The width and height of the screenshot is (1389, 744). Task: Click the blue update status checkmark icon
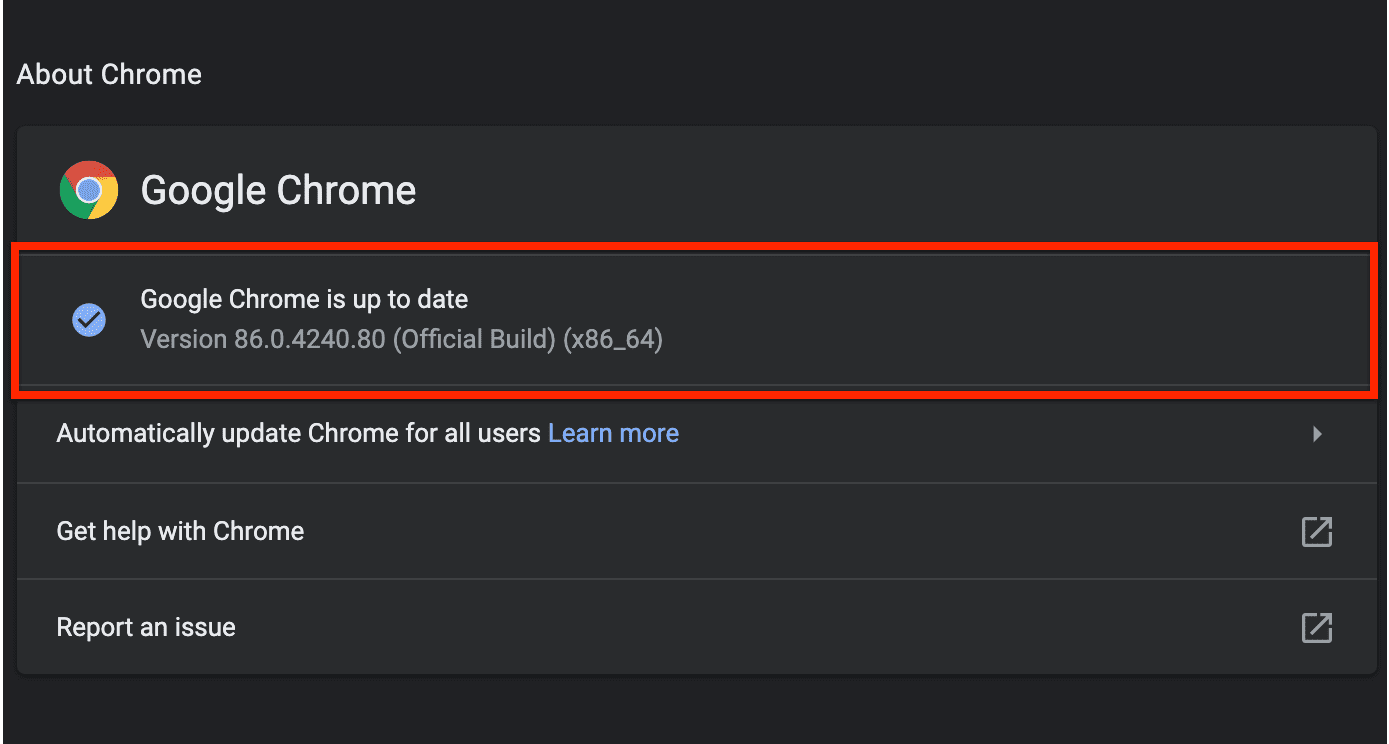(x=89, y=320)
